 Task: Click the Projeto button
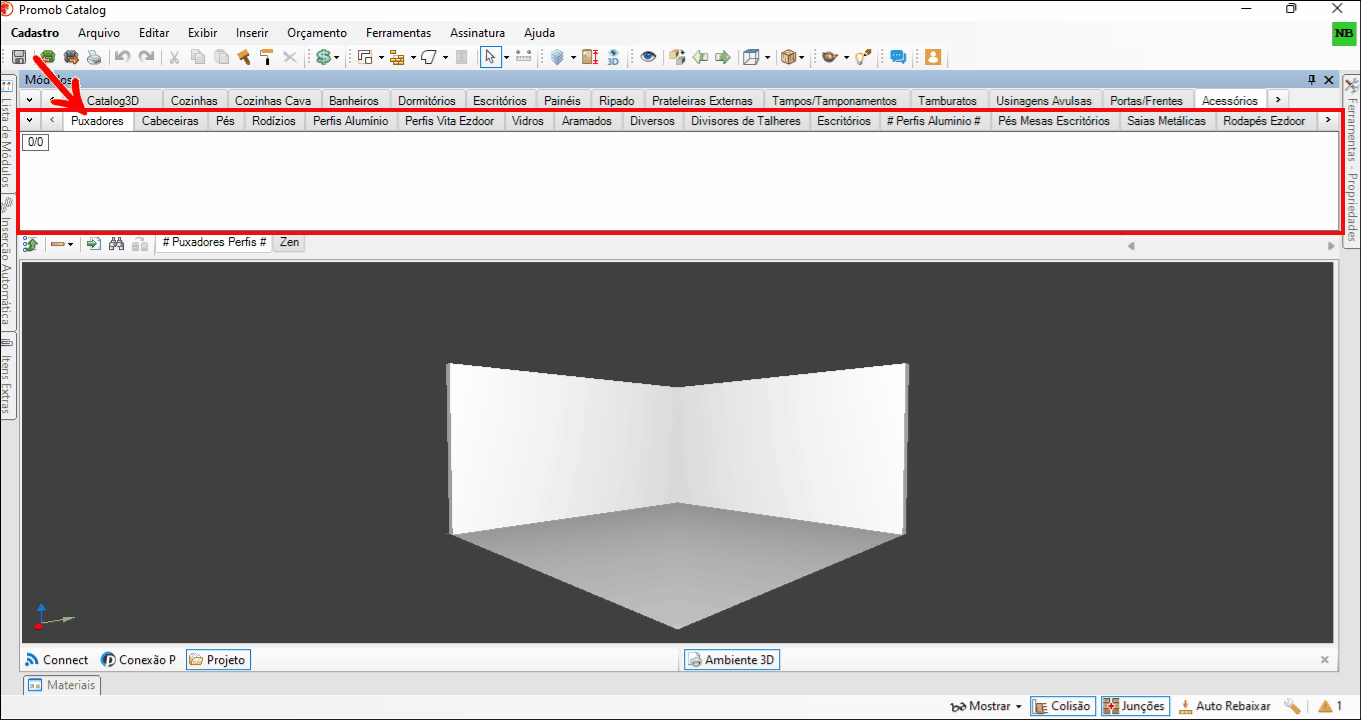pyautogui.click(x=218, y=660)
